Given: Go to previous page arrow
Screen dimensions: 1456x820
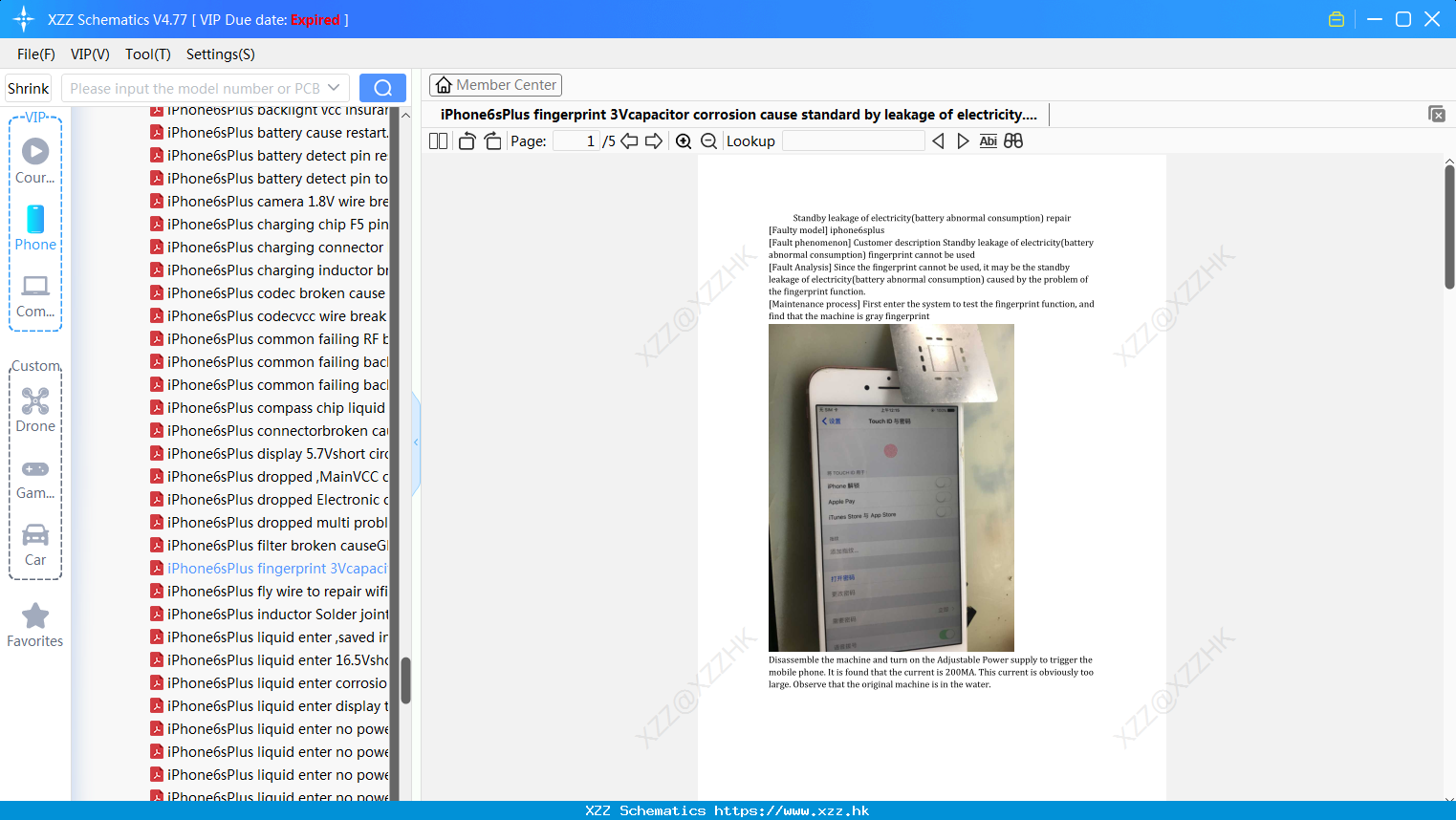Looking at the screenshot, I should [x=629, y=141].
